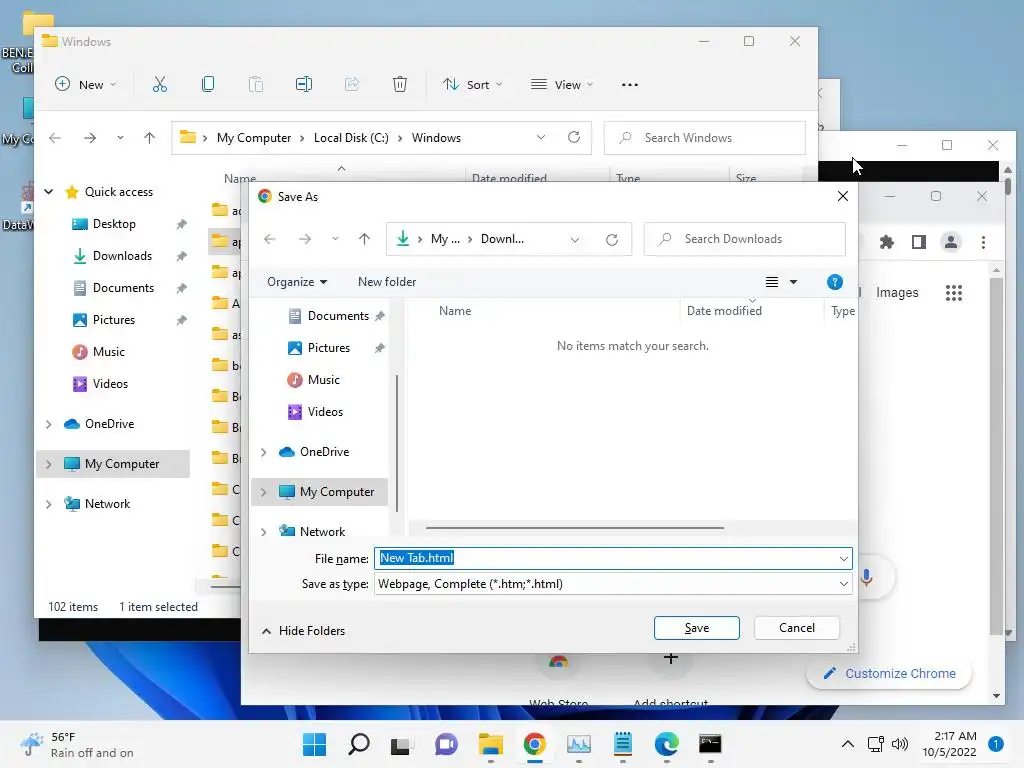The image size is (1024, 768).
Task: Click the Delete trash icon in explorer toolbar
Action: [x=400, y=84]
